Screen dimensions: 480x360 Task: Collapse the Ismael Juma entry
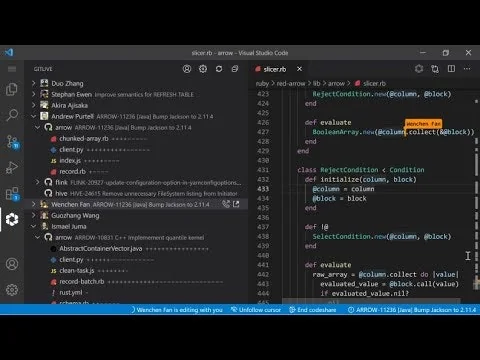34,226
